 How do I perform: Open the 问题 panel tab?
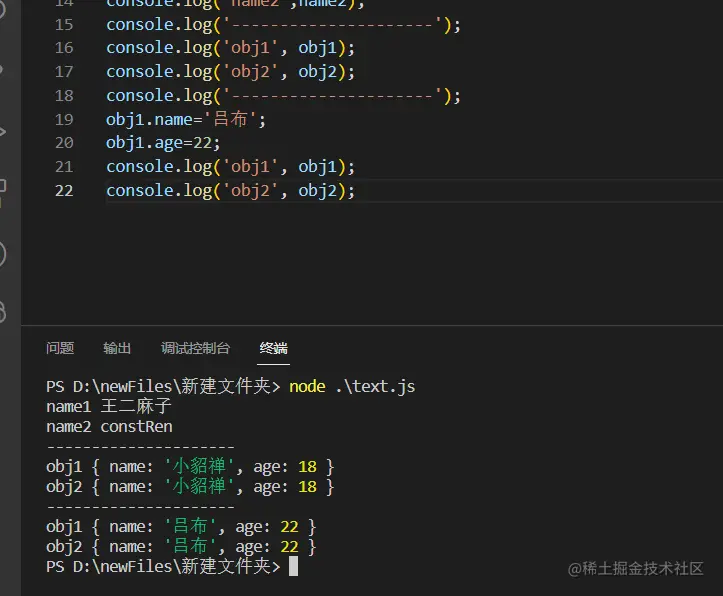[60, 348]
